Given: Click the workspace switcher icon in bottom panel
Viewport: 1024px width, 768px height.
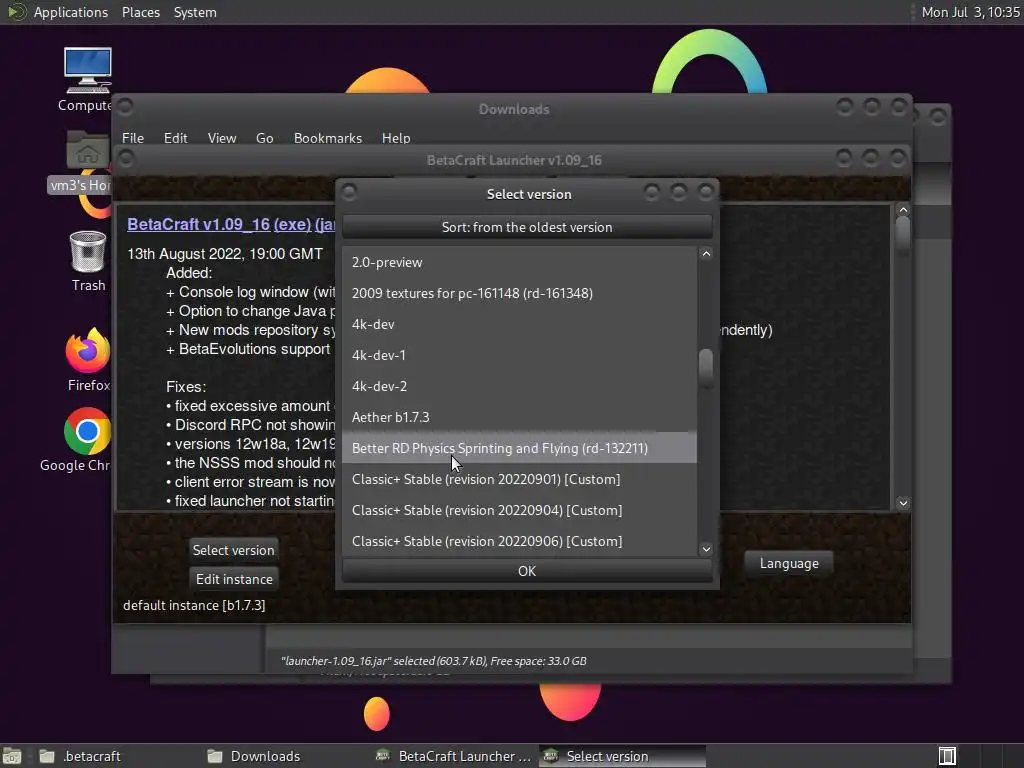Looking at the screenshot, I should click(947, 756).
